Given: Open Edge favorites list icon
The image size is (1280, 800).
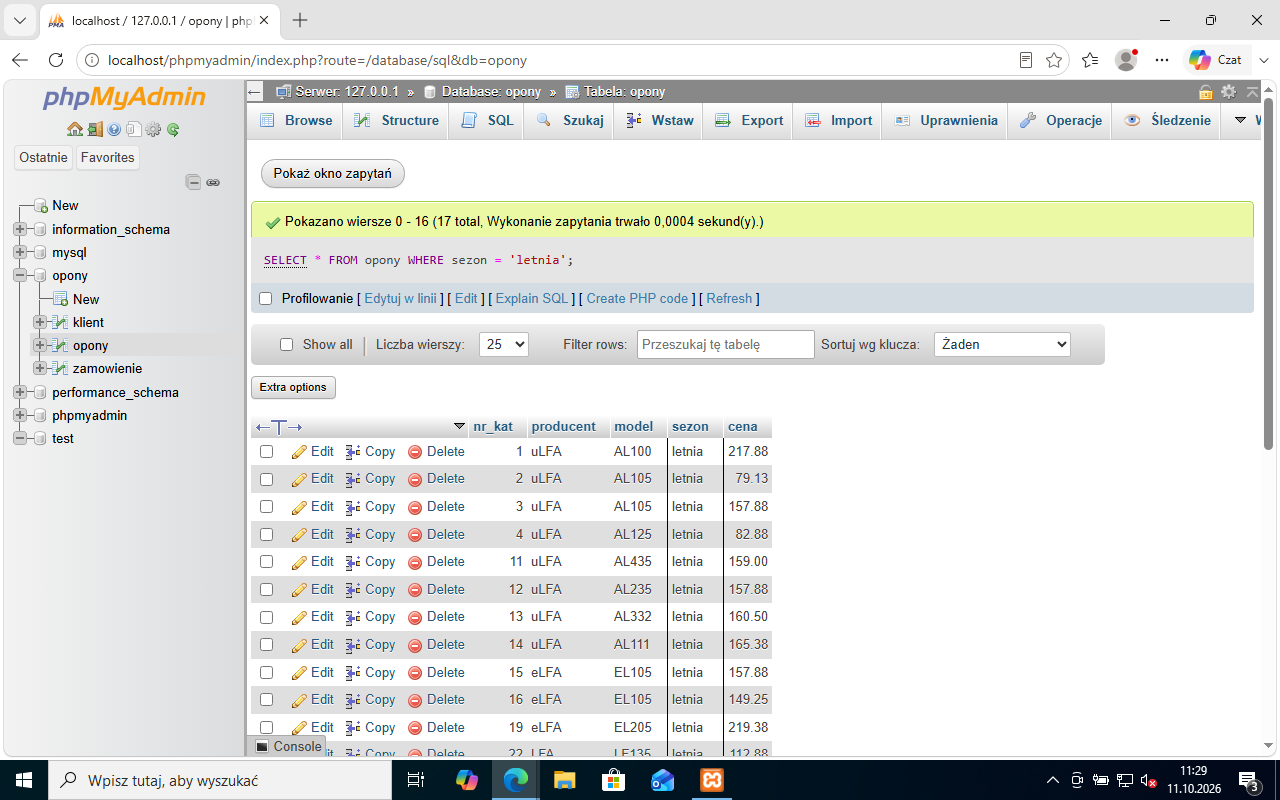Looking at the screenshot, I should tap(1090, 60).
